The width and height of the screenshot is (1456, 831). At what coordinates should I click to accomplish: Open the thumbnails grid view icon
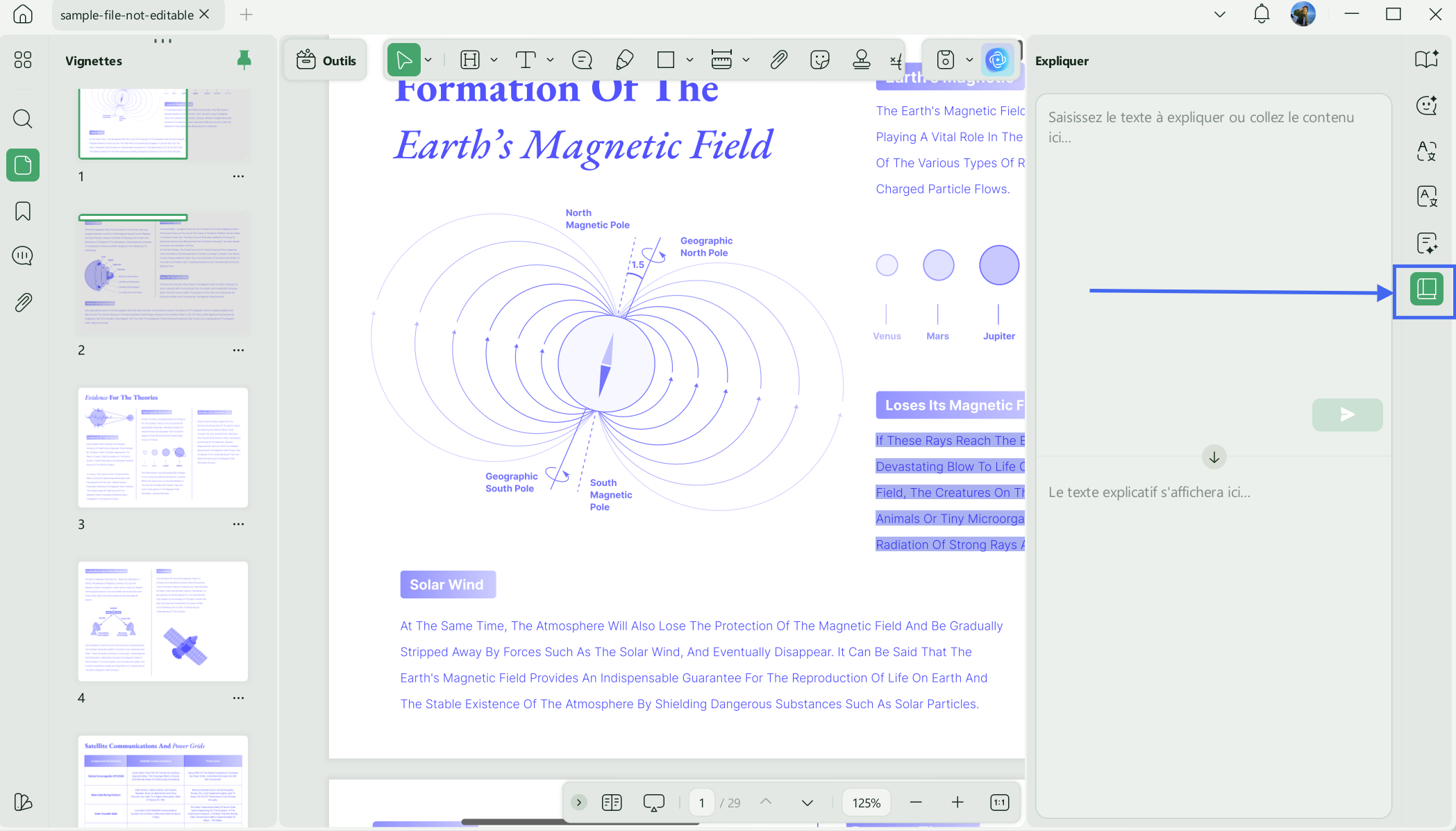[x=23, y=60]
